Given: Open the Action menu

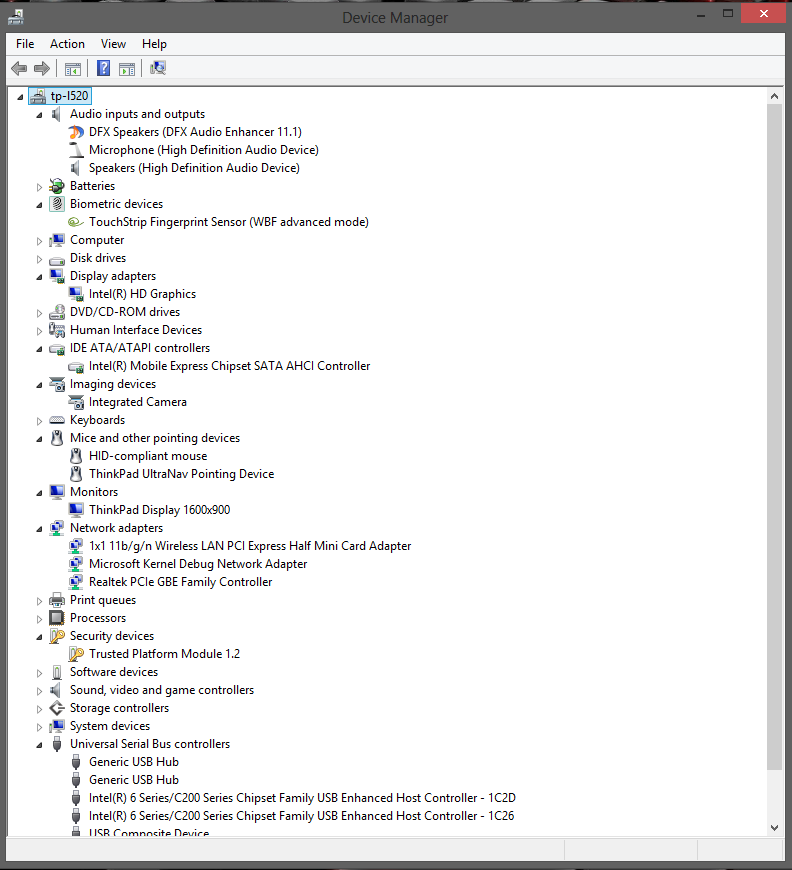Looking at the screenshot, I should (x=67, y=44).
